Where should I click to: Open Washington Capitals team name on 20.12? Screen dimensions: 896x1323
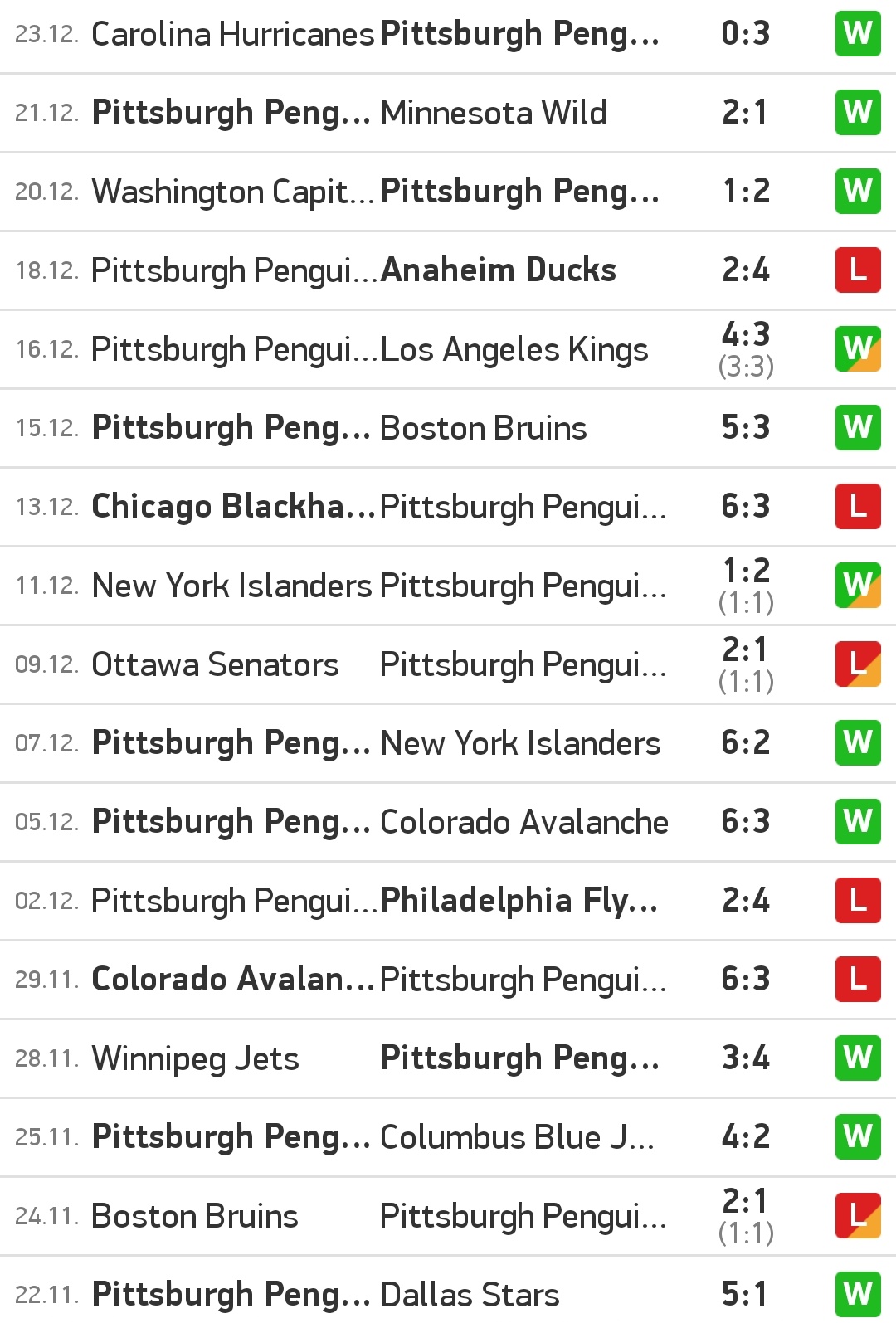click(x=232, y=192)
